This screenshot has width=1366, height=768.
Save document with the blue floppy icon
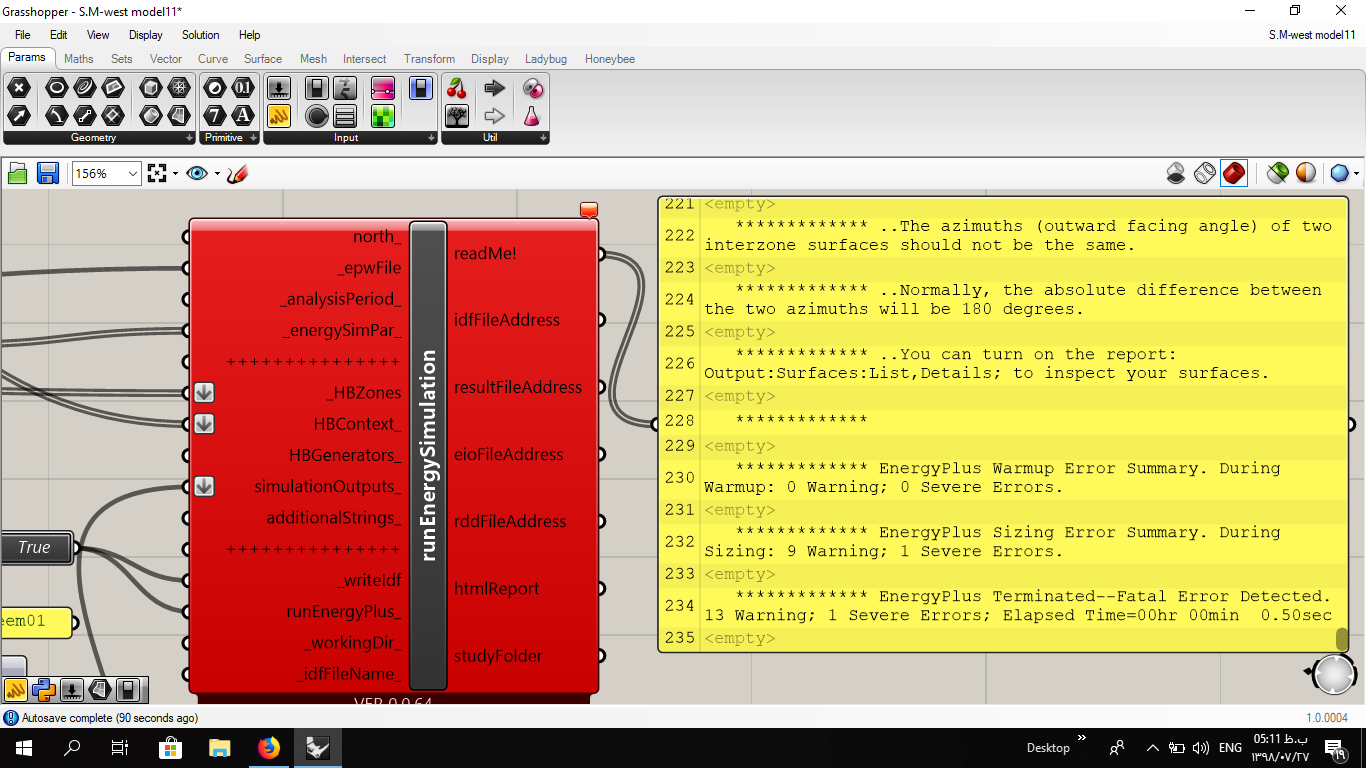47,174
